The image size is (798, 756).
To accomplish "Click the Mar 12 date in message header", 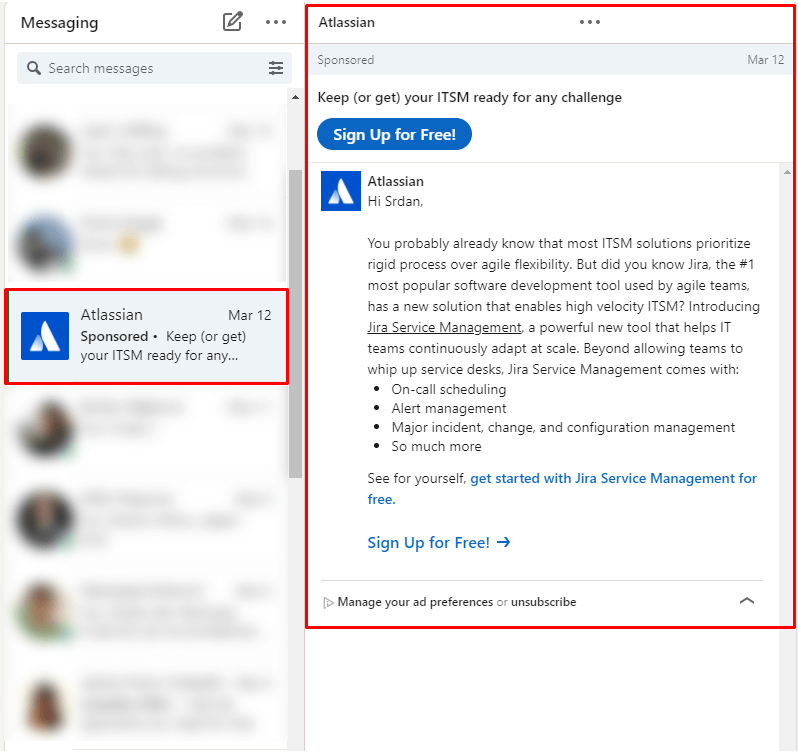I will click(x=765, y=60).
